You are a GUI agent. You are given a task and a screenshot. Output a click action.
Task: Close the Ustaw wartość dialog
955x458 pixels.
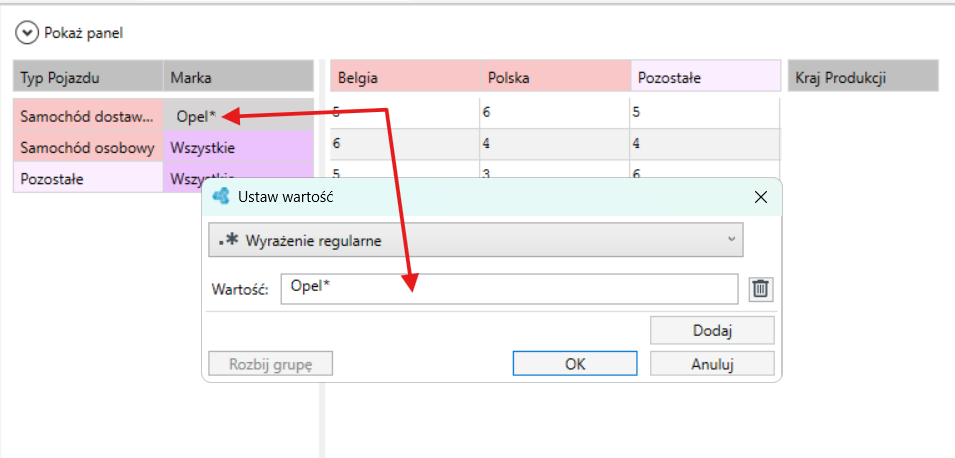pos(760,197)
